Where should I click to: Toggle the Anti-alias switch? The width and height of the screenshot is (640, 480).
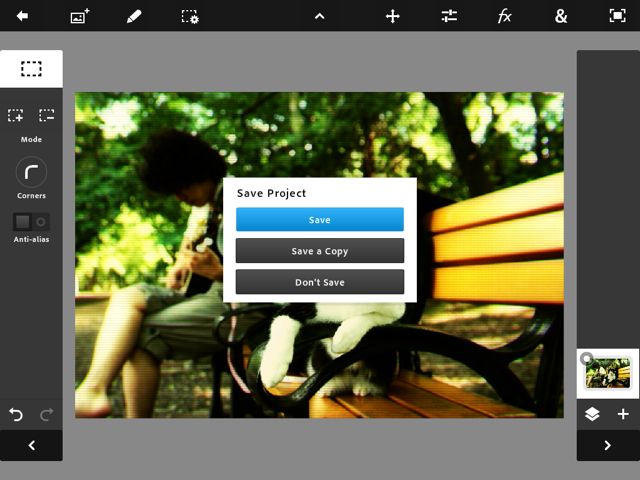pyautogui.click(x=31, y=222)
